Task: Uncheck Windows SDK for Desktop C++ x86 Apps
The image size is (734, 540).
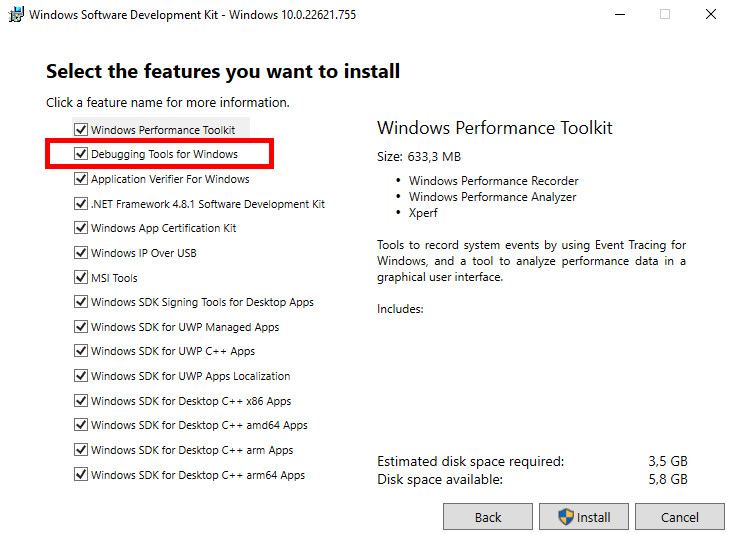Action: pos(81,401)
